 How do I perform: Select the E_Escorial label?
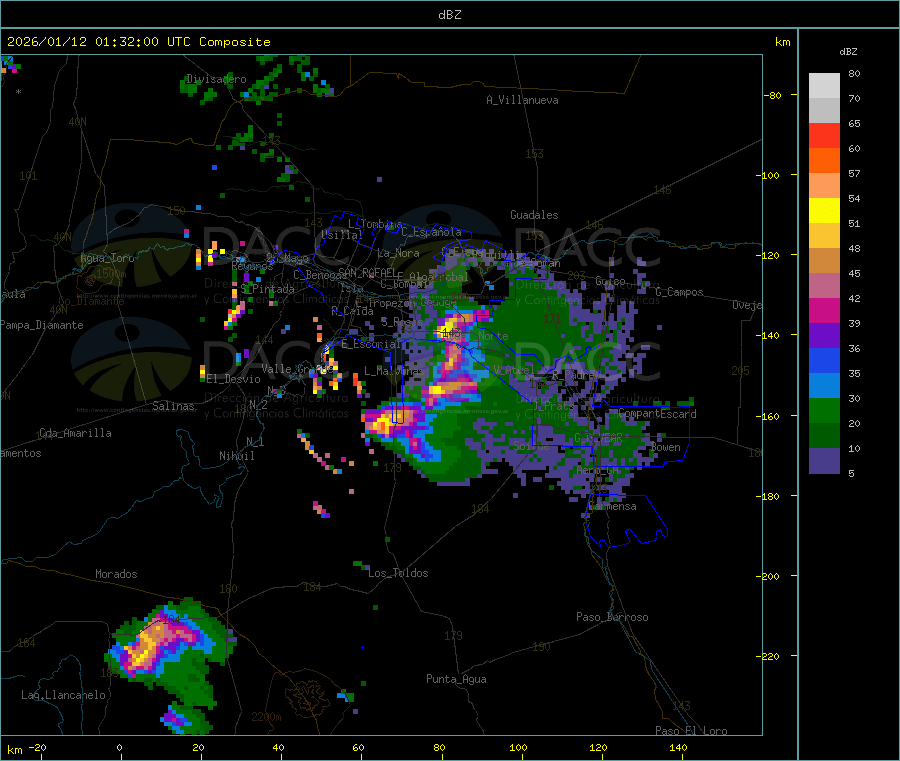(370, 344)
